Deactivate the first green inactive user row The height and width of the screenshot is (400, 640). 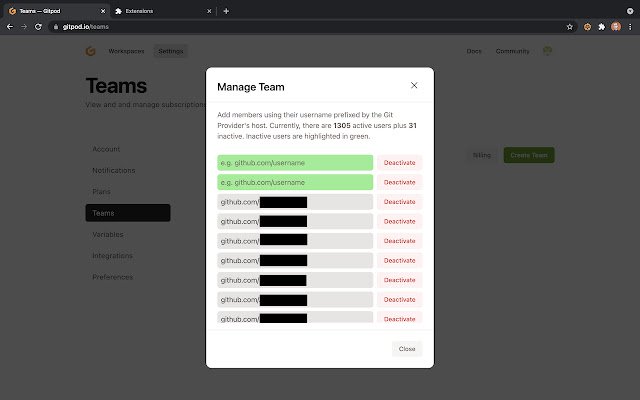(x=399, y=162)
